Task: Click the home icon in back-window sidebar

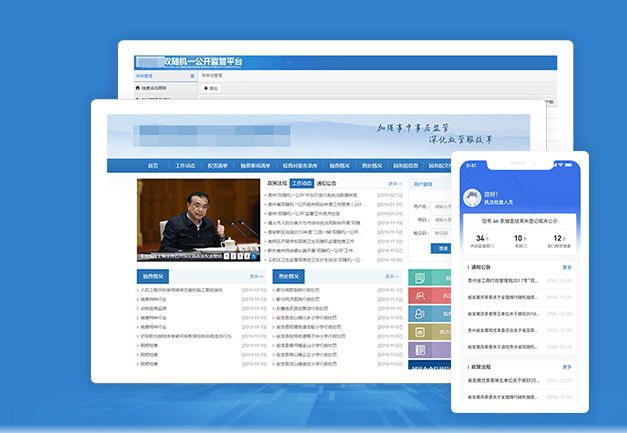Action: 138,88
